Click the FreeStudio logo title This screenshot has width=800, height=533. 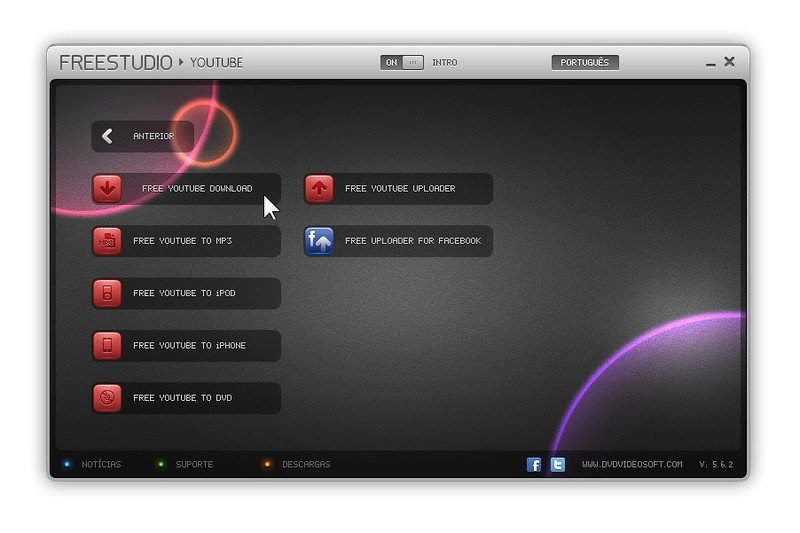pyautogui.click(x=115, y=63)
